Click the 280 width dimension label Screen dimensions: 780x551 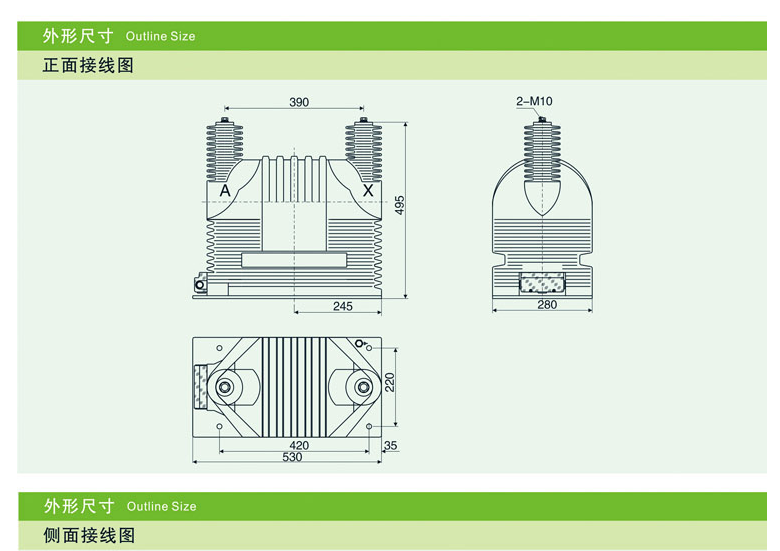click(x=547, y=305)
